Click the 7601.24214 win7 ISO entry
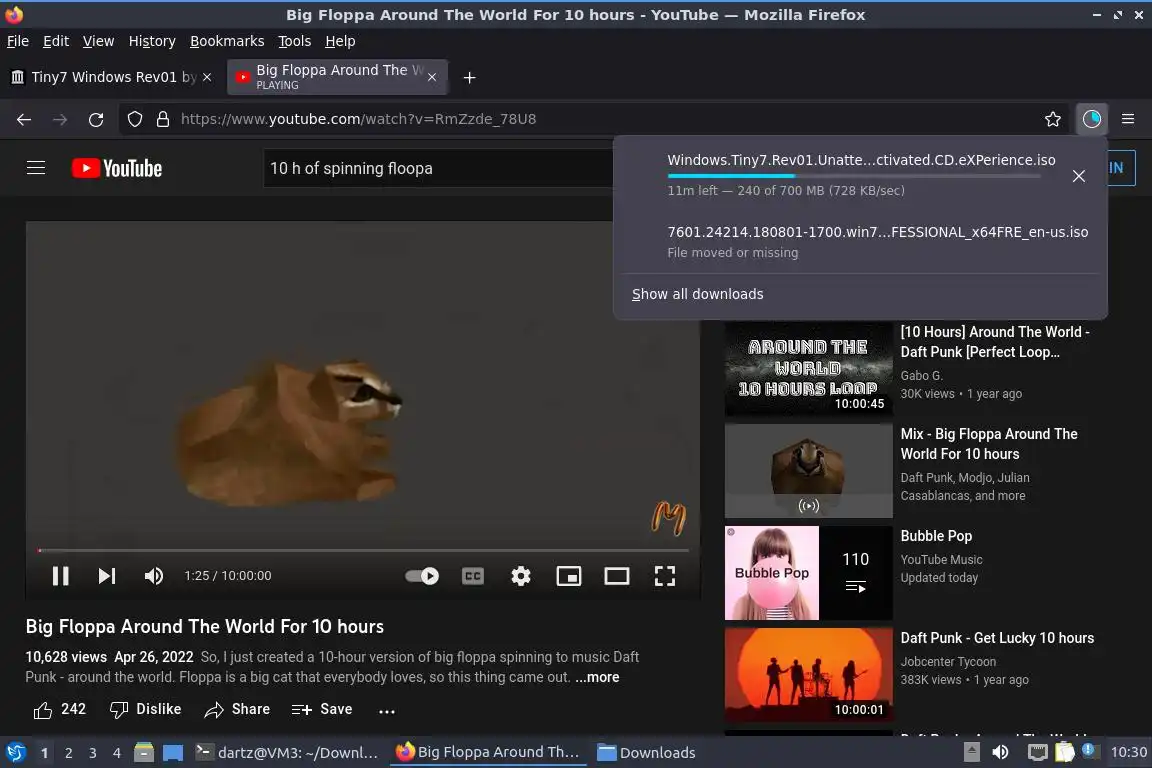This screenshot has width=1152, height=768. click(860, 242)
